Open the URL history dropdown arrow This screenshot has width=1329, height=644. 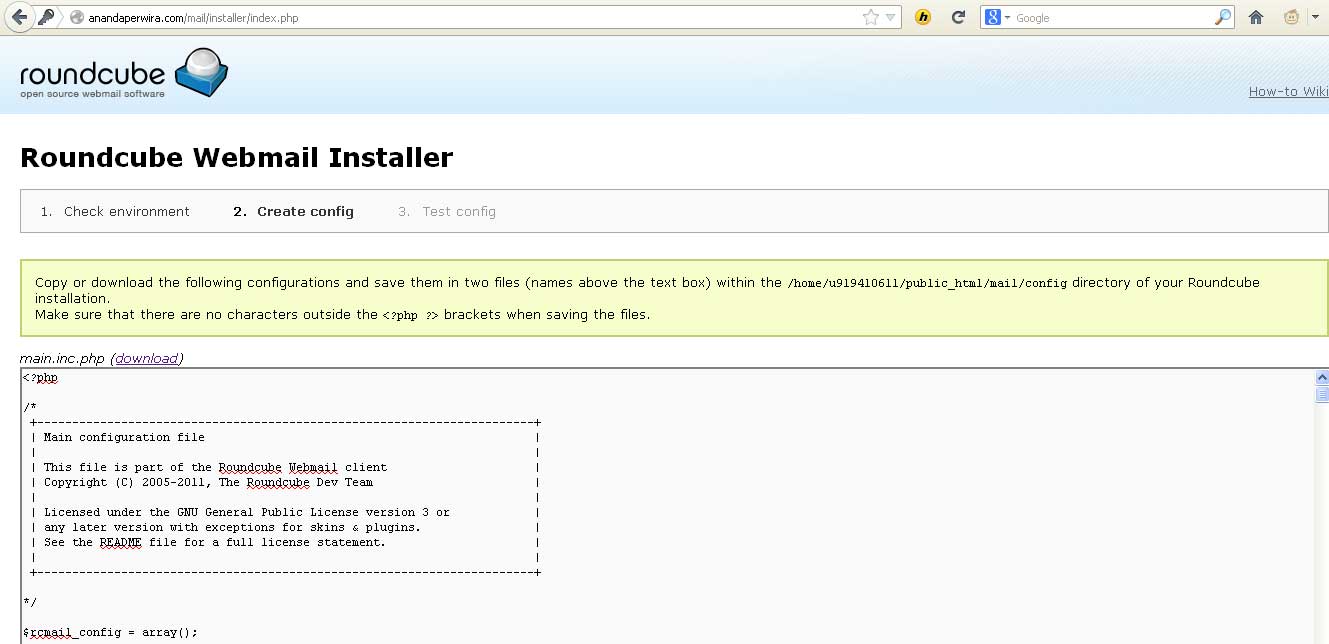tap(890, 17)
